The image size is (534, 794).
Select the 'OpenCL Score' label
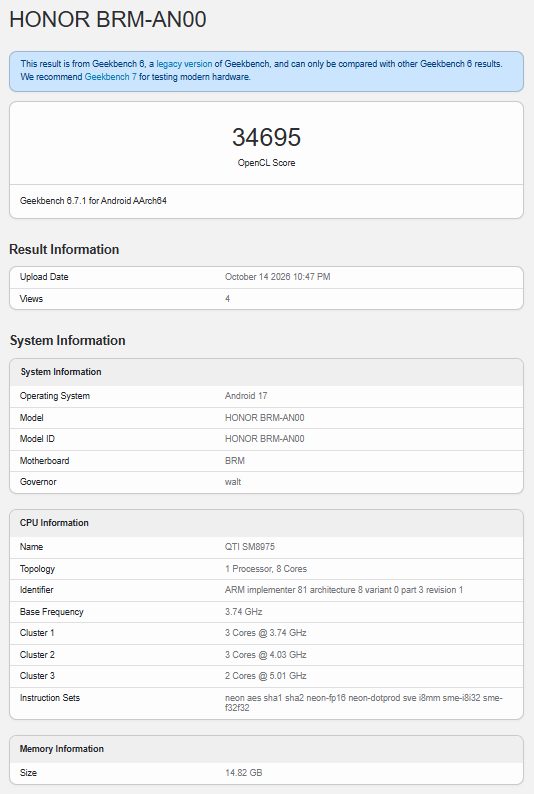[x=266, y=163]
